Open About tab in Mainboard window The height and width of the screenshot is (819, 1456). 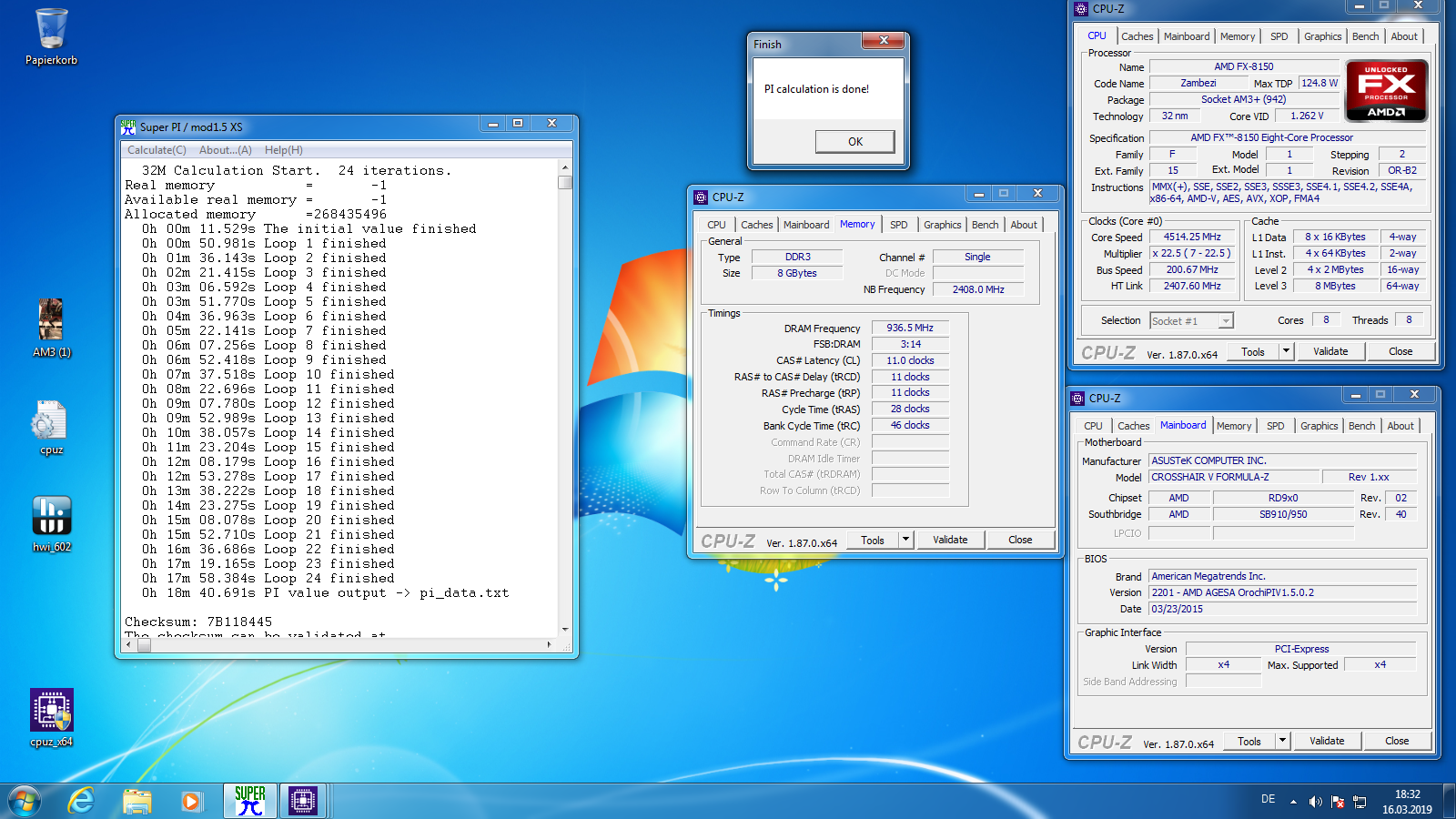pyautogui.click(x=1400, y=426)
